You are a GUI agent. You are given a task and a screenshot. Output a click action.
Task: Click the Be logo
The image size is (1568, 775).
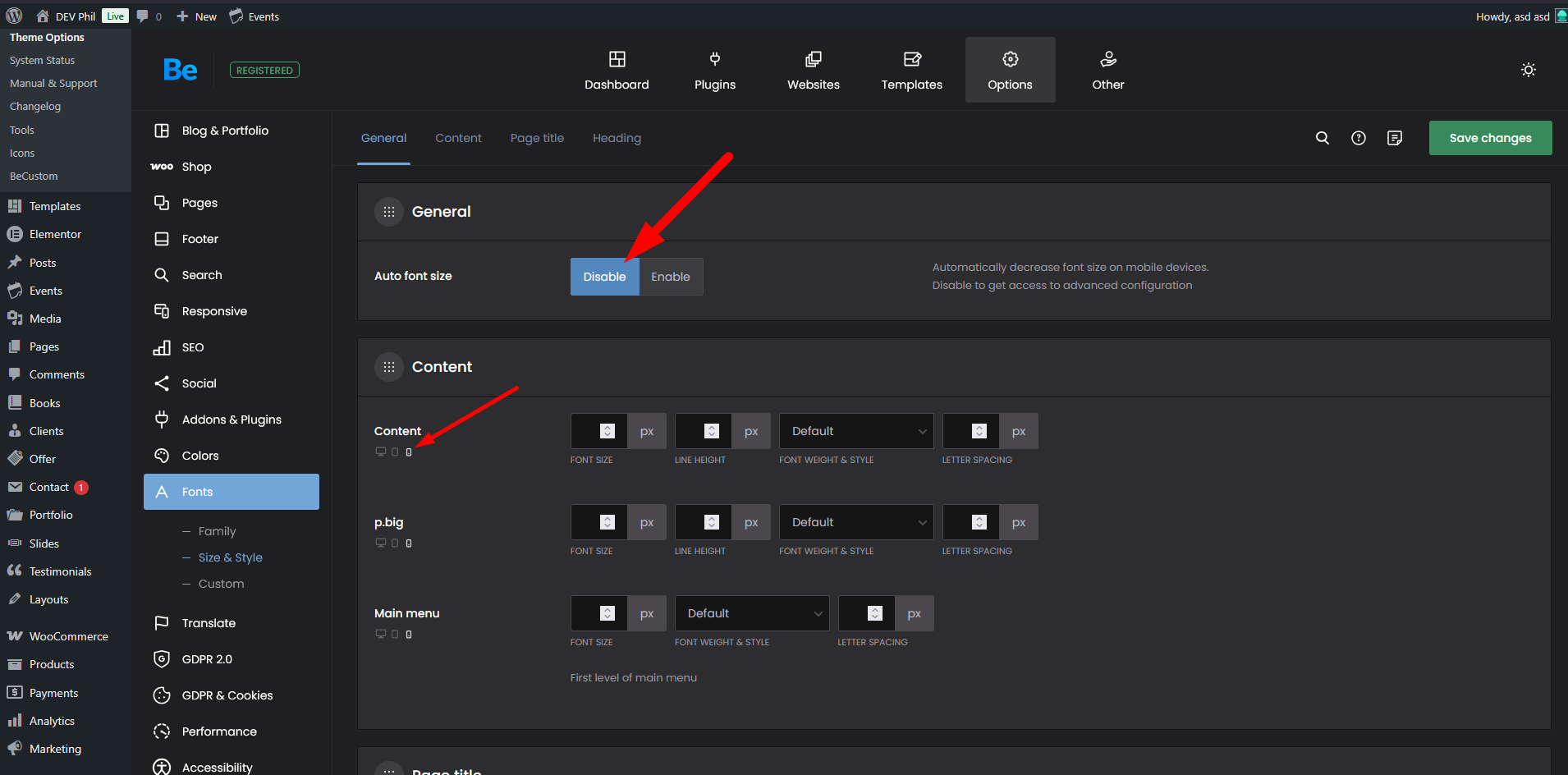point(180,70)
